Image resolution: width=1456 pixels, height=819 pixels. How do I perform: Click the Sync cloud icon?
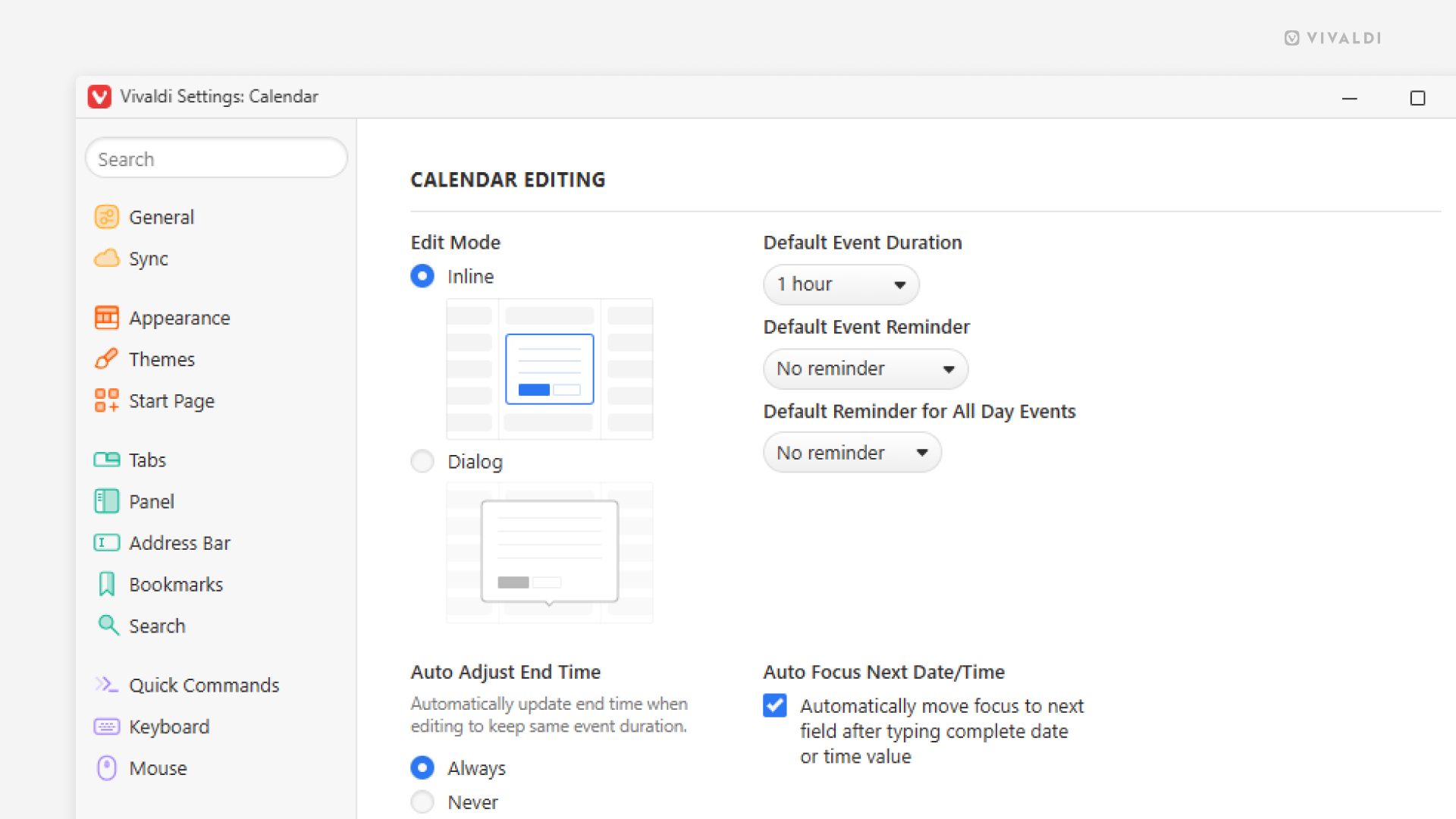point(106,259)
